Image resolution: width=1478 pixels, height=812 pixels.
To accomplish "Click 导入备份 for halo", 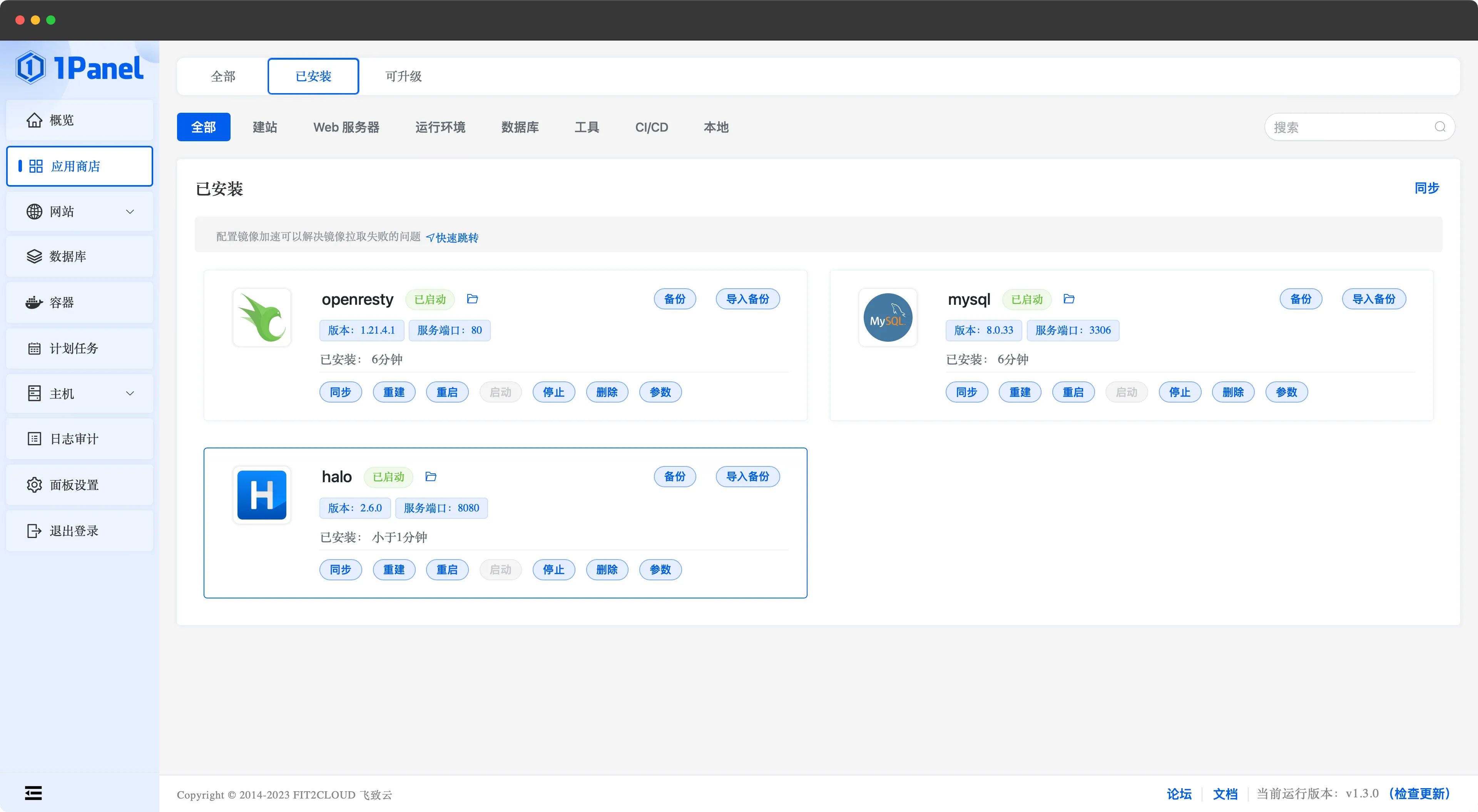I will pos(747,476).
